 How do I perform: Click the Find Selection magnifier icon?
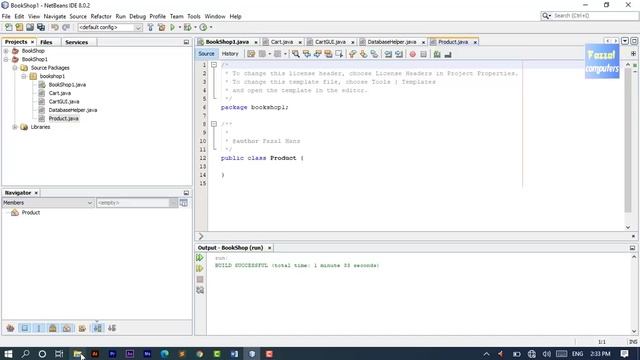click(296, 54)
